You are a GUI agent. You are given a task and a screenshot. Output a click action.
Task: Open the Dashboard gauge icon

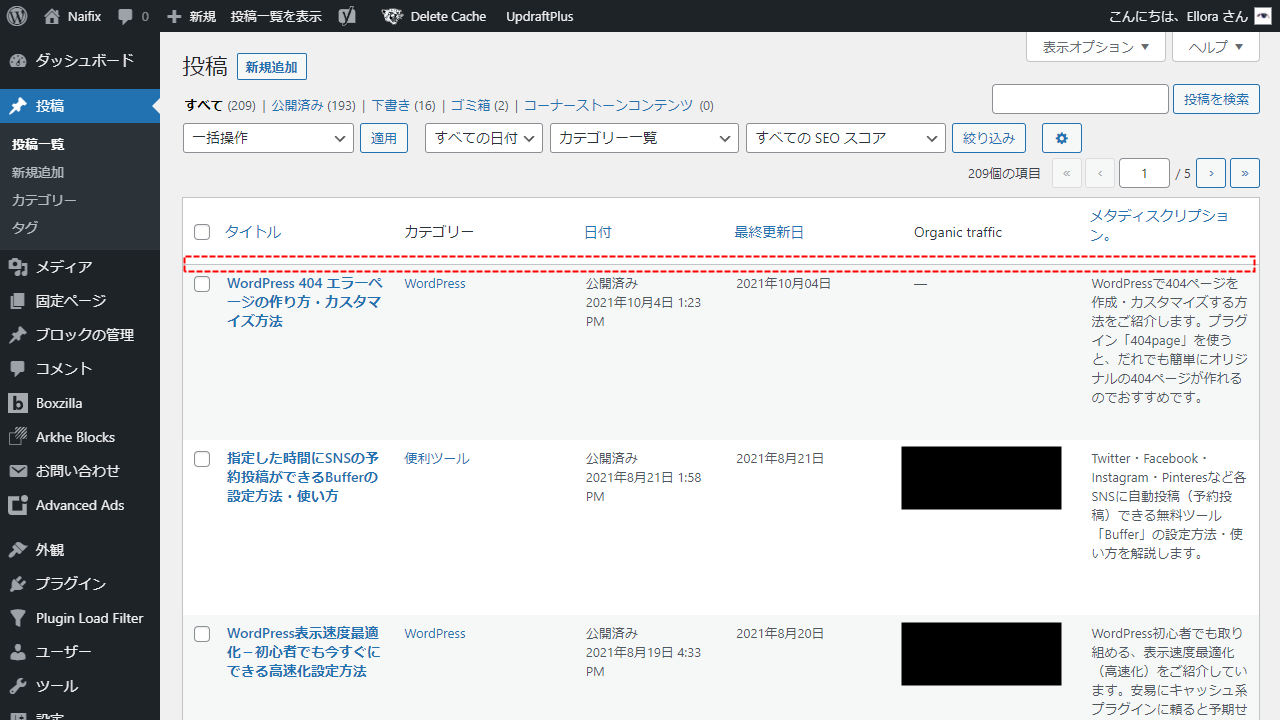click(17, 60)
